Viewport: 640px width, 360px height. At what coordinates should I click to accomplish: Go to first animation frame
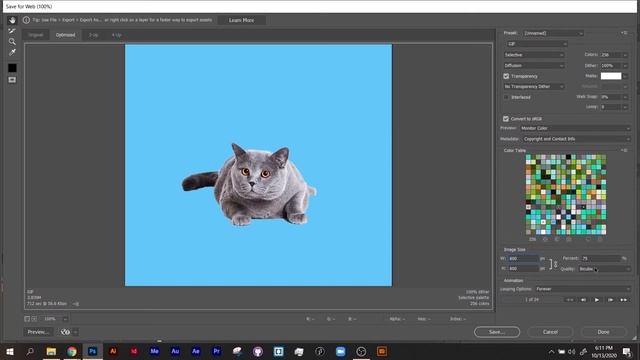[x=570, y=300]
